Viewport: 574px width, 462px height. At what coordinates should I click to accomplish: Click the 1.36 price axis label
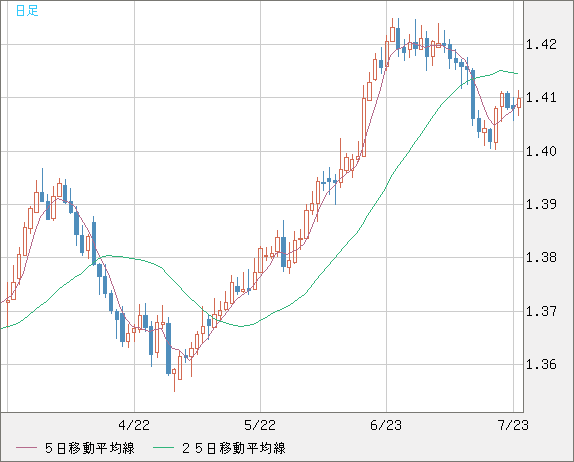point(541,365)
